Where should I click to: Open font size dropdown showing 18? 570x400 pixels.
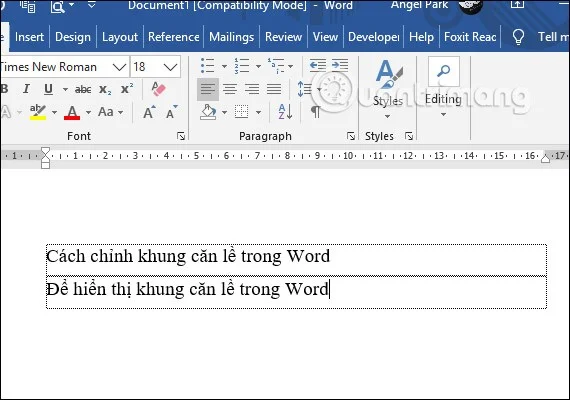[170, 67]
